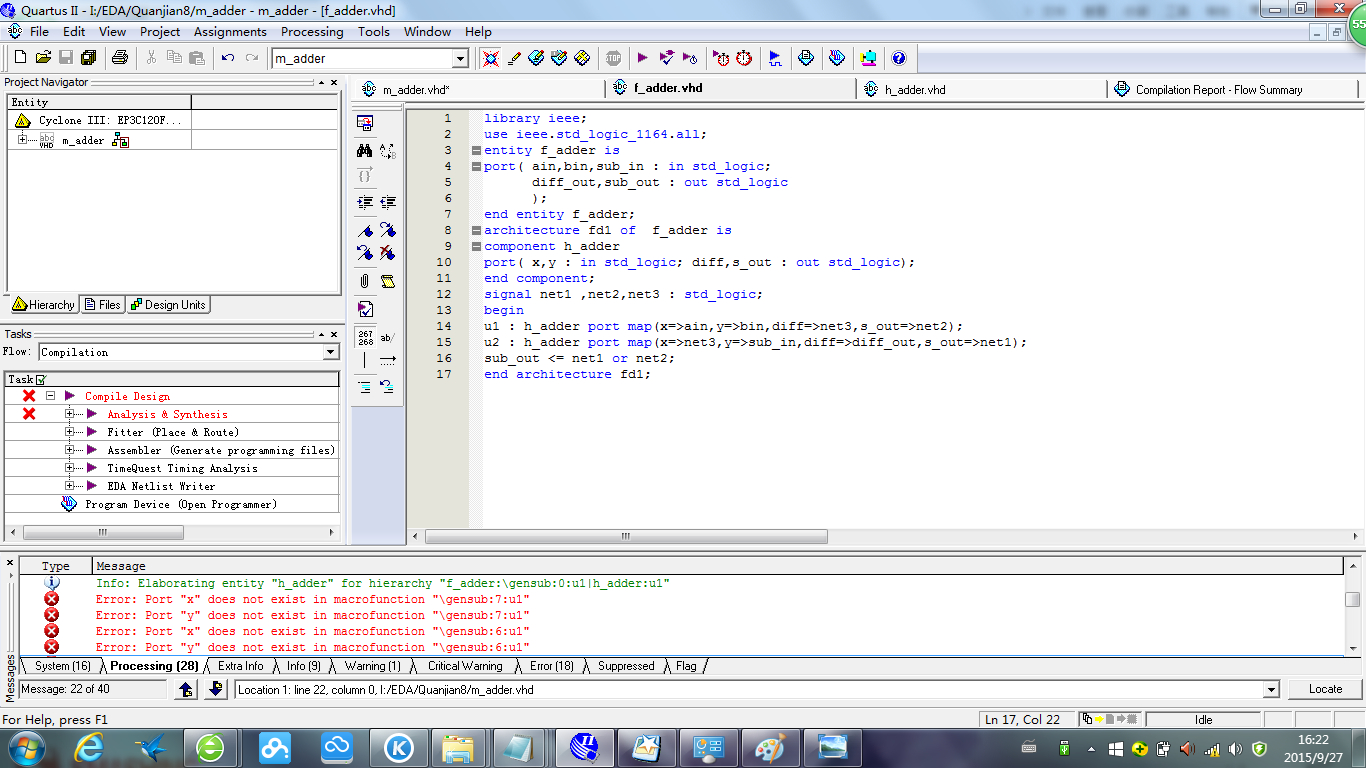
Task: Click the binoculars Find icon in editor toolbar
Action: tap(365, 150)
